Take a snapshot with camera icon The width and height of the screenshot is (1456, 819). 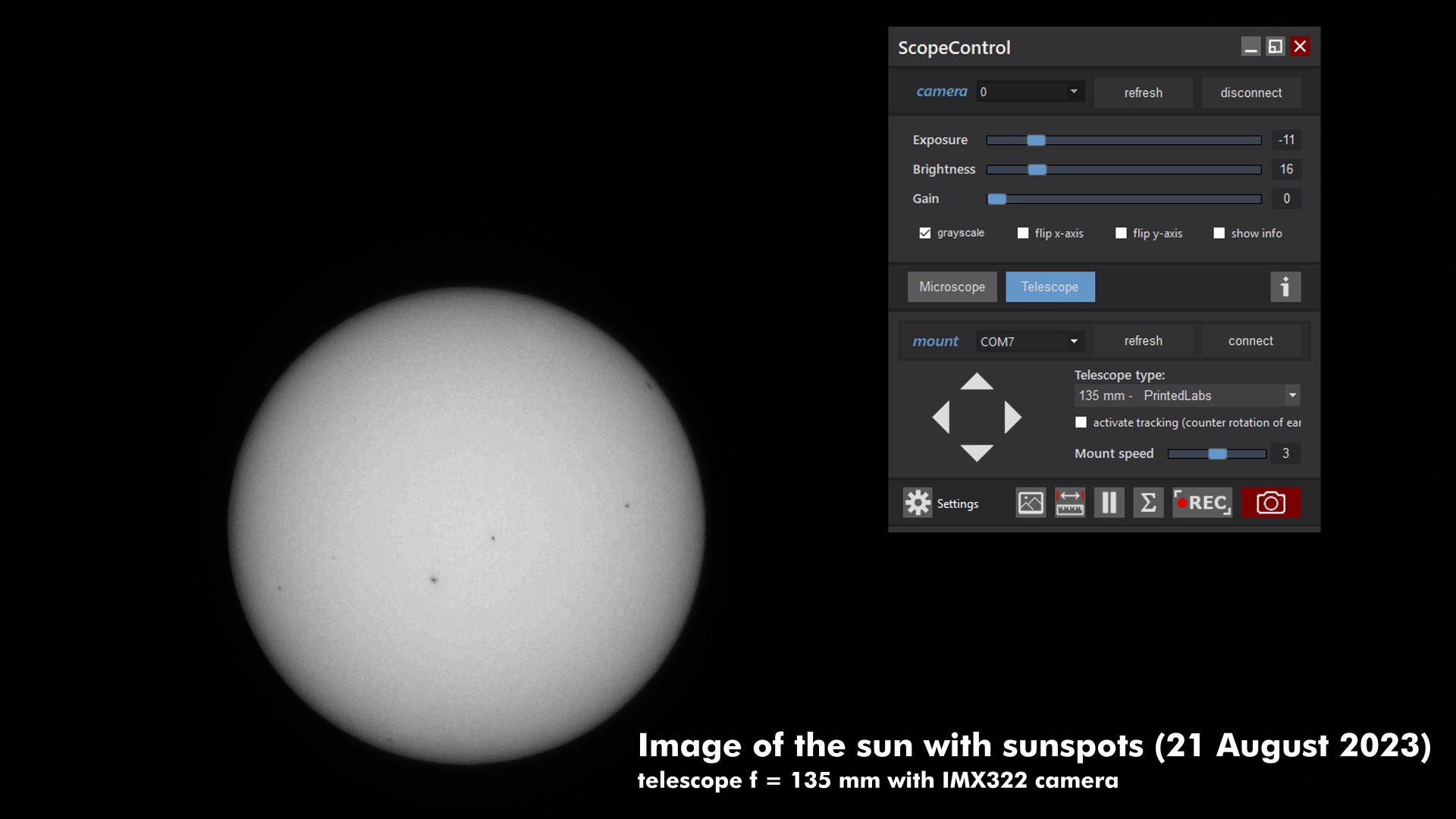click(x=1271, y=503)
